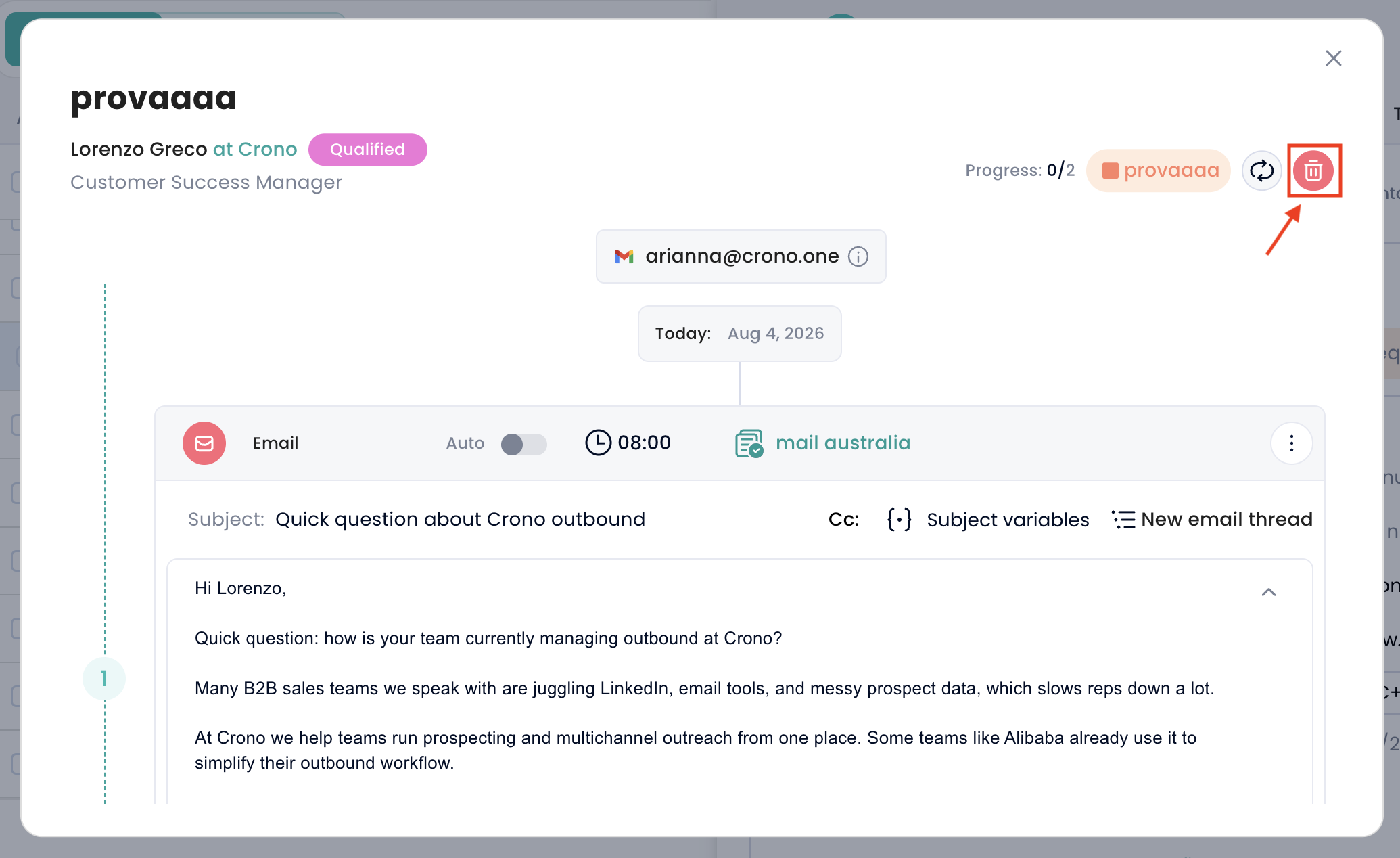Open the three-dot step options menu
Screen dimensions: 1400x858
[x=1291, y=443]
